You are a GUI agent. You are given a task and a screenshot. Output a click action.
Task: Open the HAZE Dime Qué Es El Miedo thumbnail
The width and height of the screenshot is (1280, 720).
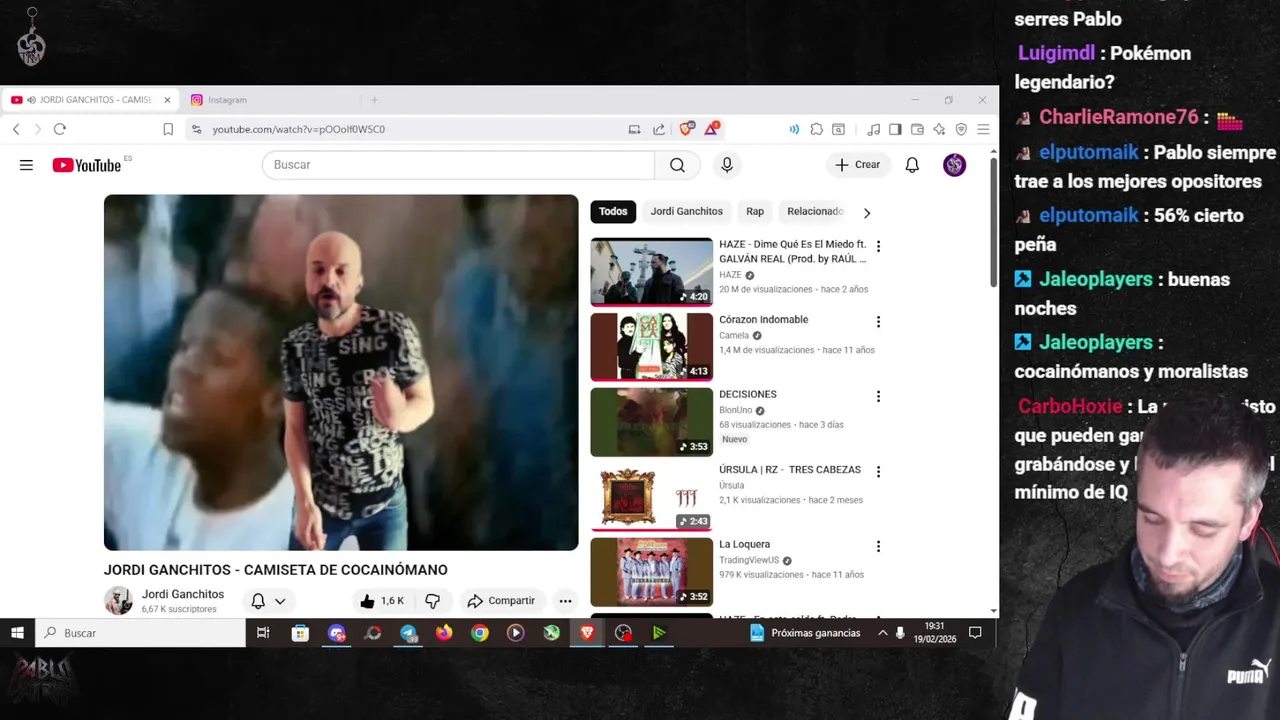(651, 271)
